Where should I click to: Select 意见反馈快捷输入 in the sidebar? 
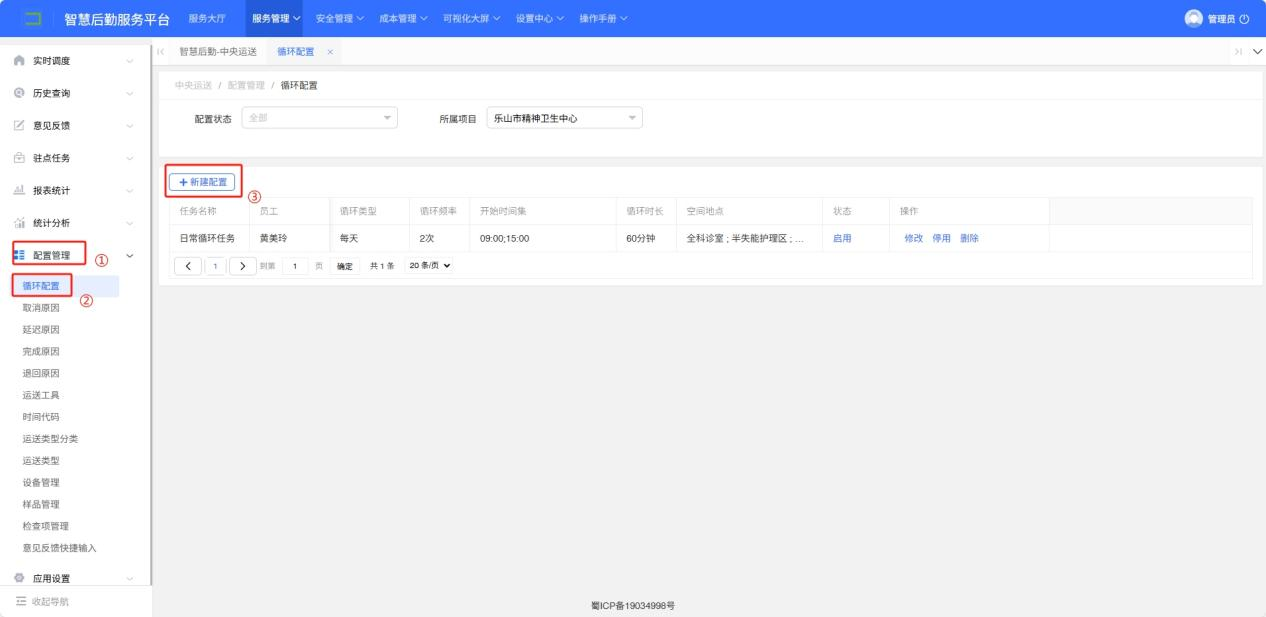[x=60, y=547]
